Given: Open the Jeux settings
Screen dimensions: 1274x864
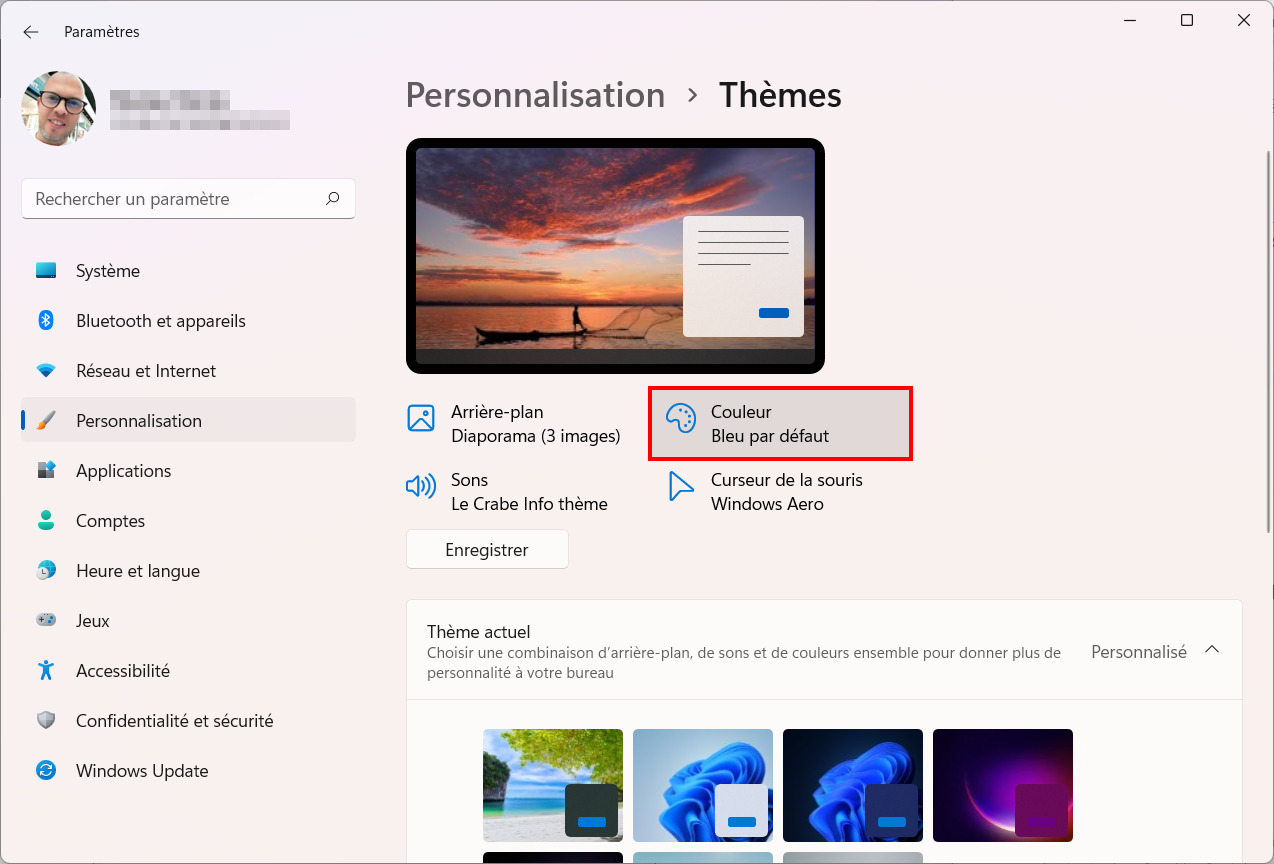Looking at the screenshot, I should tap(188, 621).
